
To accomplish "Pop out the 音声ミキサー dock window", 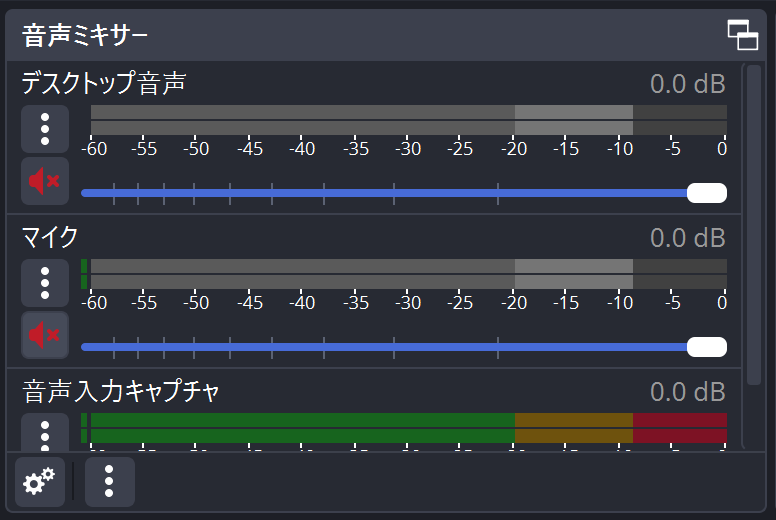I will point(742,35).
